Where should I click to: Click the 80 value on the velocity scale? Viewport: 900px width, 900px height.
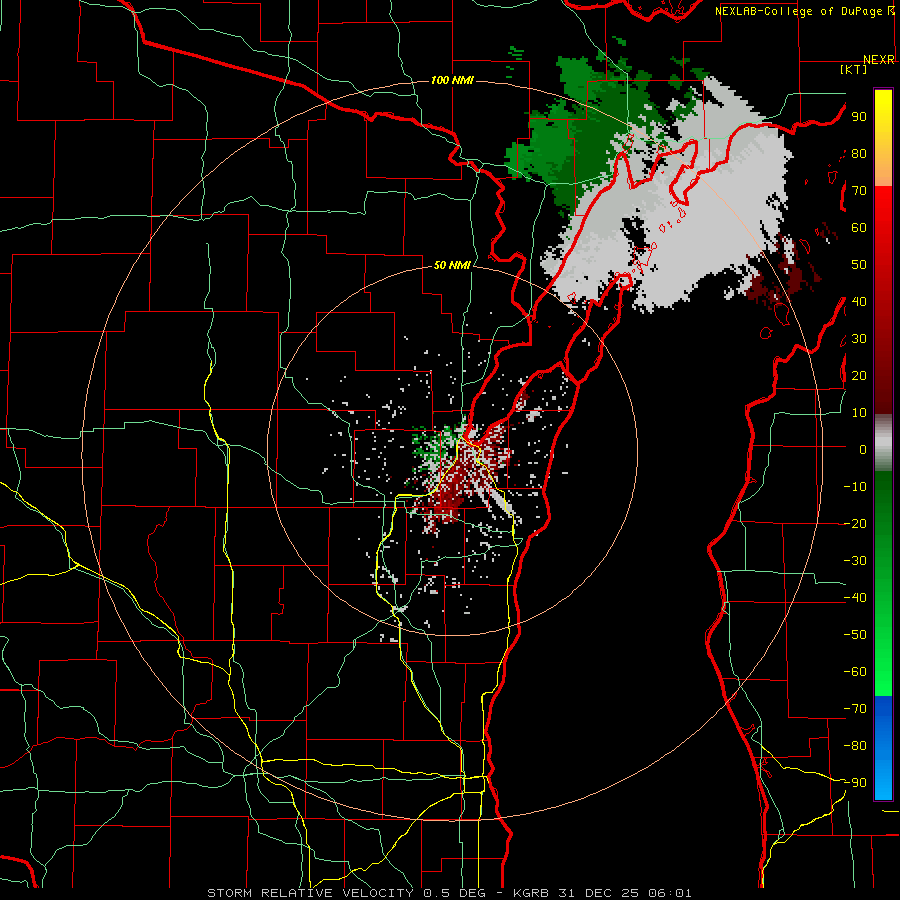pyautogui.click(x=859, y=153)
